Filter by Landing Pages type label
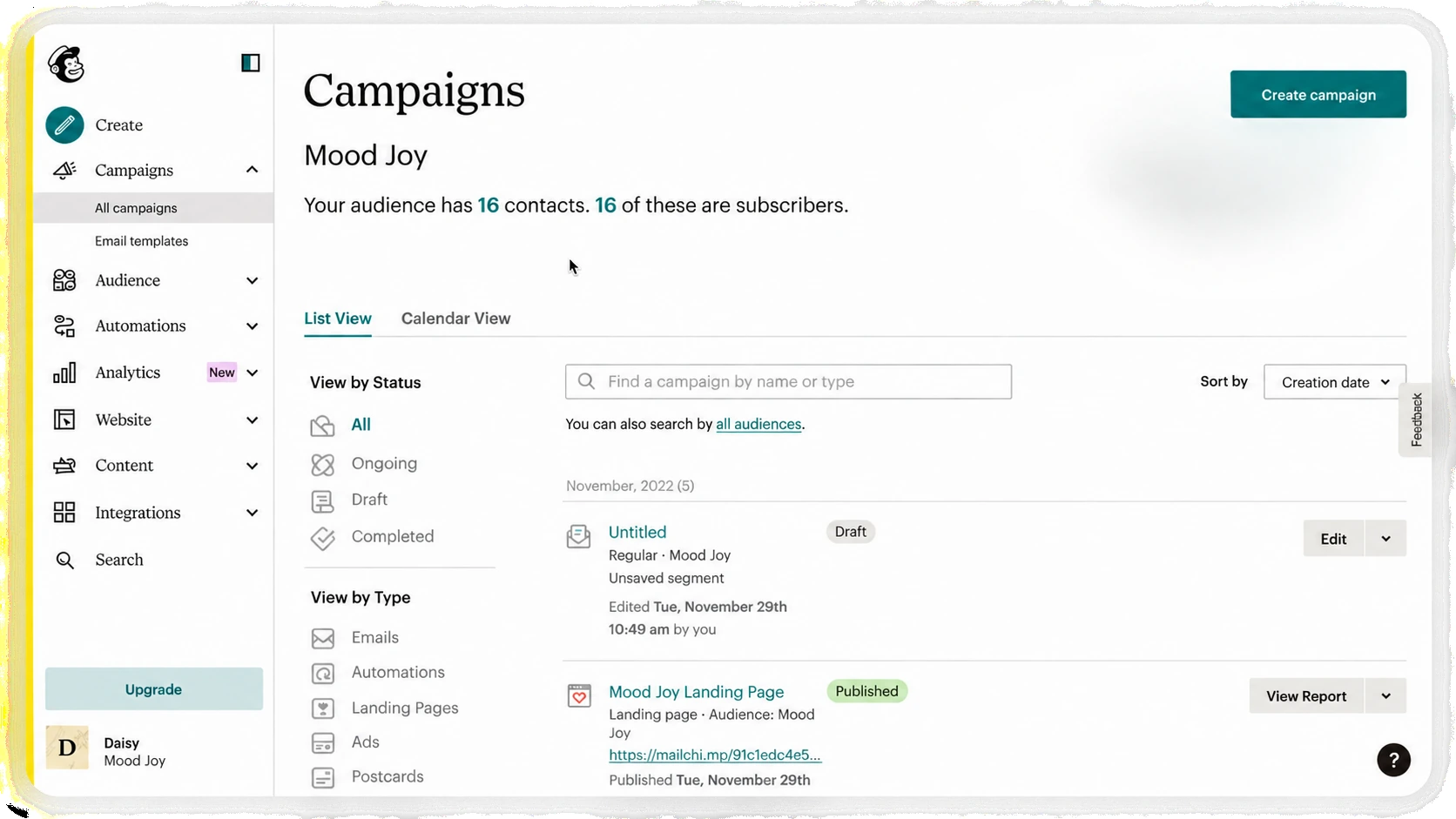 [x=405, y=708]
